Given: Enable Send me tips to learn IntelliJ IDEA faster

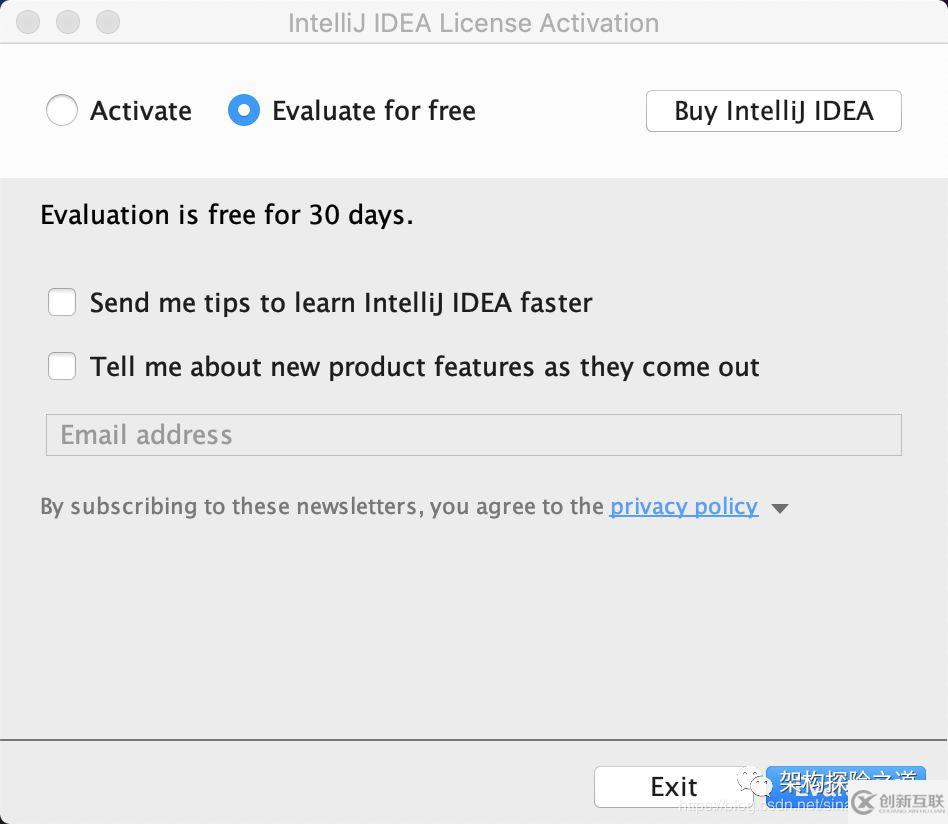Looking at the screenshot, I should click(62, 302).
